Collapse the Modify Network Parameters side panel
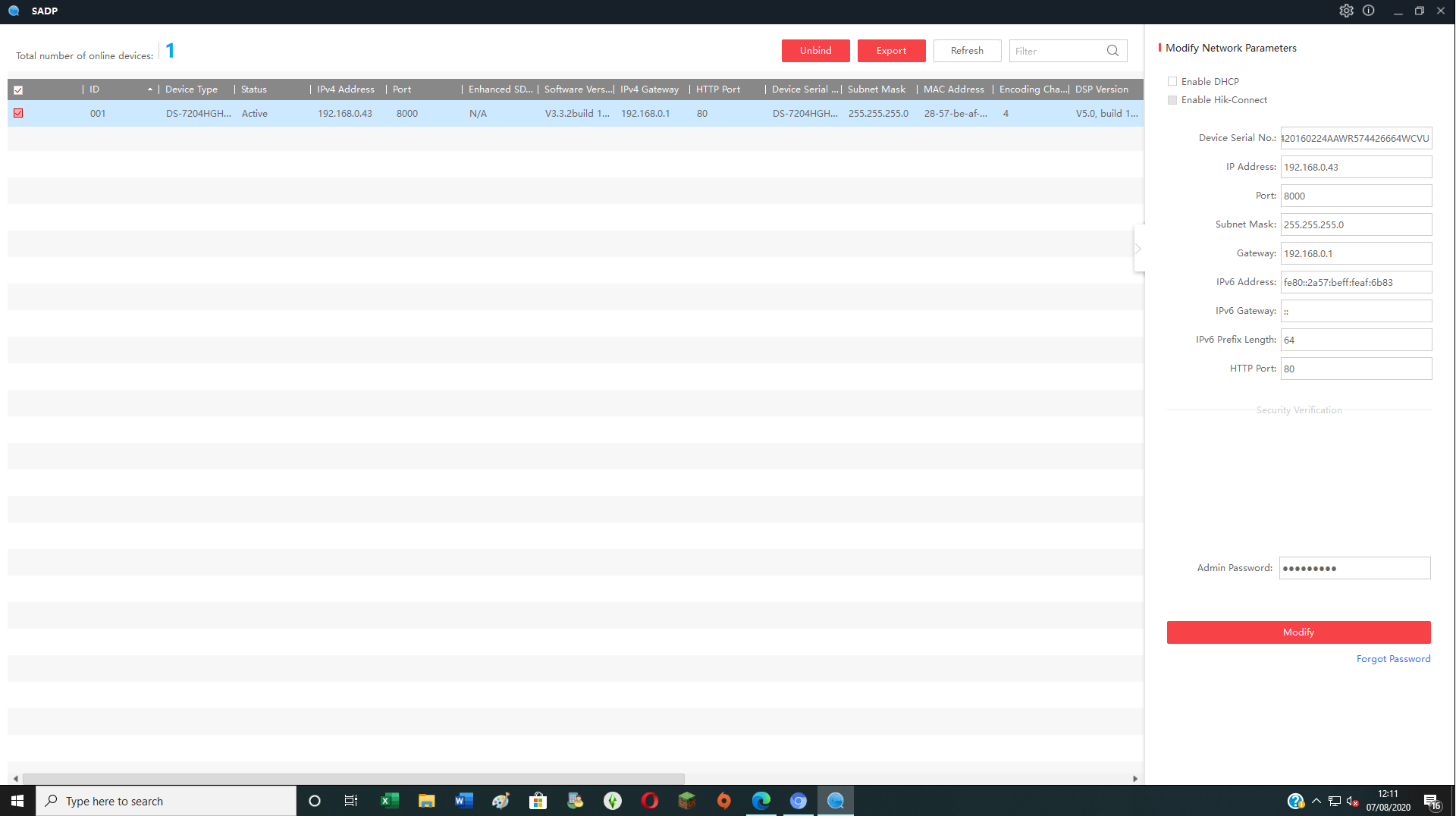 tap(1138, 248)
